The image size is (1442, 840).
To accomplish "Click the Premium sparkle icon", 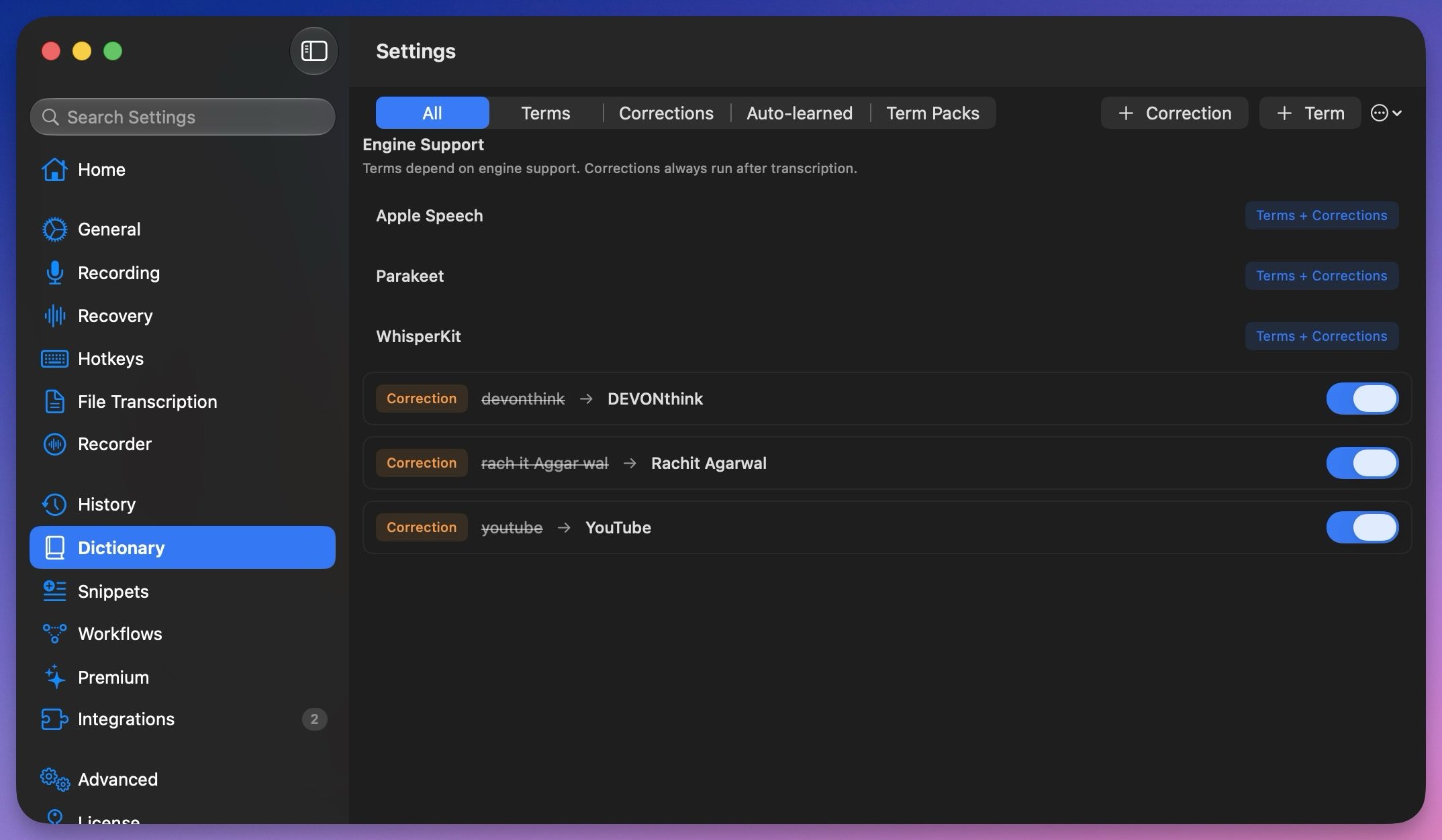I will (x=54, y=677).
